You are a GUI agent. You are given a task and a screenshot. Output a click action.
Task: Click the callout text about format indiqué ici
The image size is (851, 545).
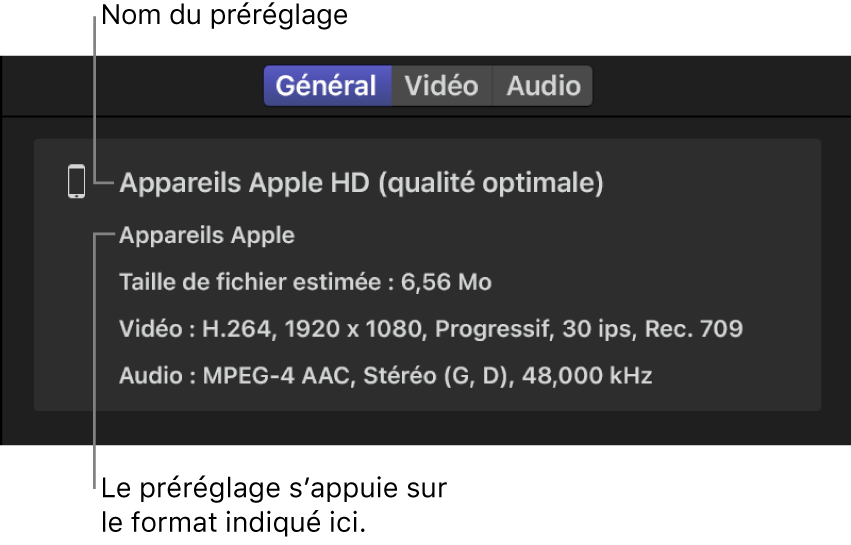(x=273, y=505)
